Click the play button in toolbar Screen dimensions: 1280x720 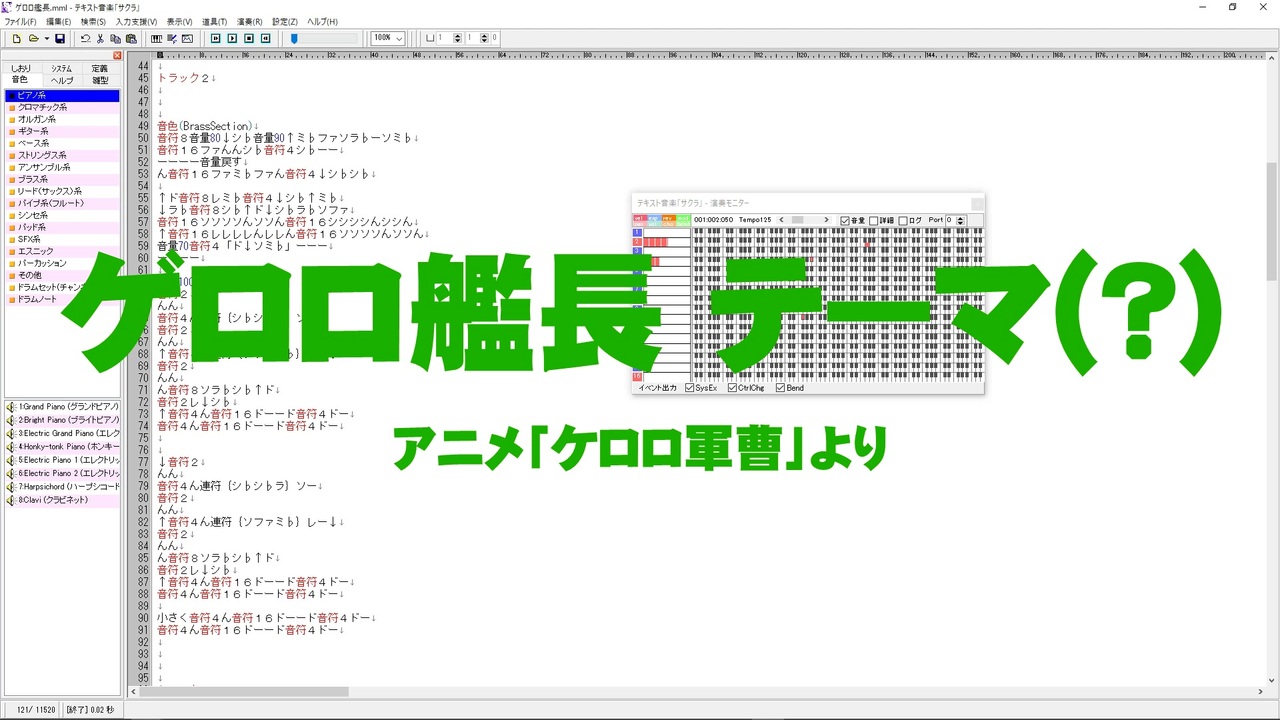(x=232, y=38)
